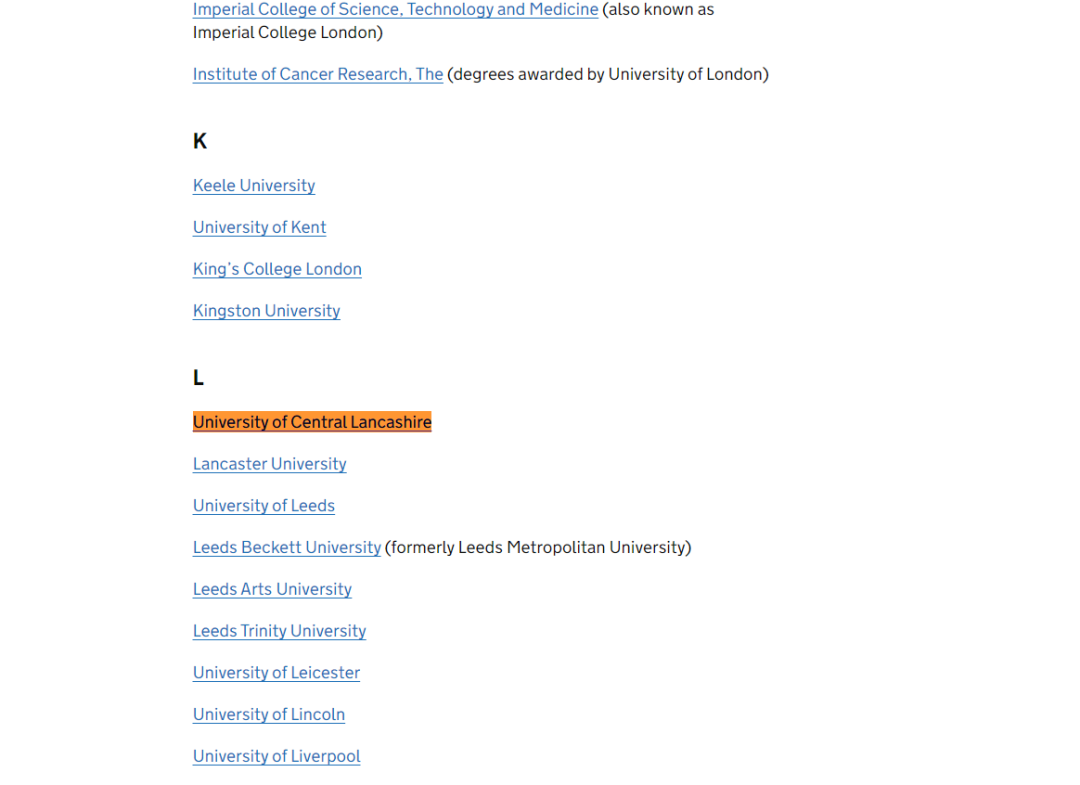
Task: Click the letter K section heading
Action: click(x=199, y=141)
